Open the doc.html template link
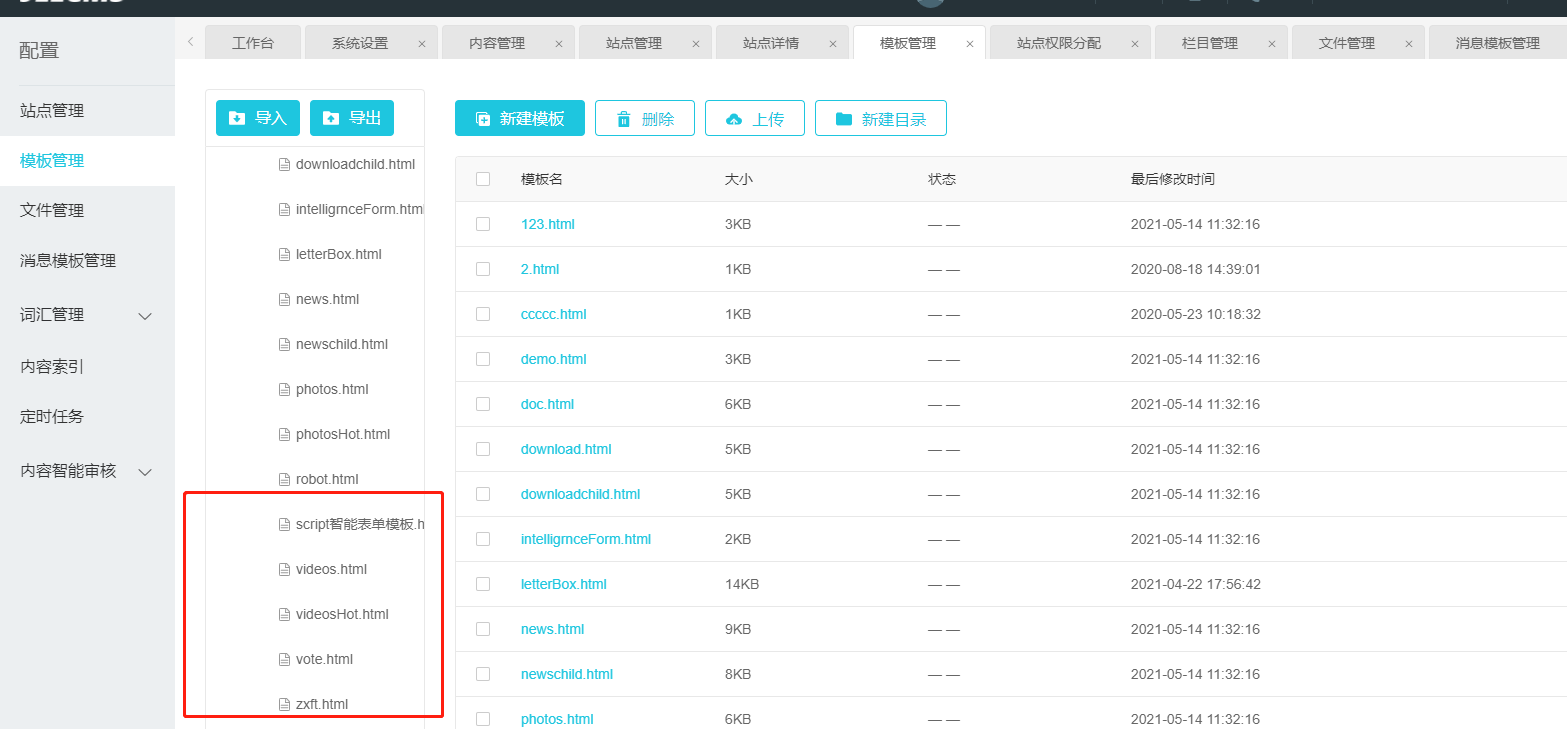 click(x=548, y=404)
